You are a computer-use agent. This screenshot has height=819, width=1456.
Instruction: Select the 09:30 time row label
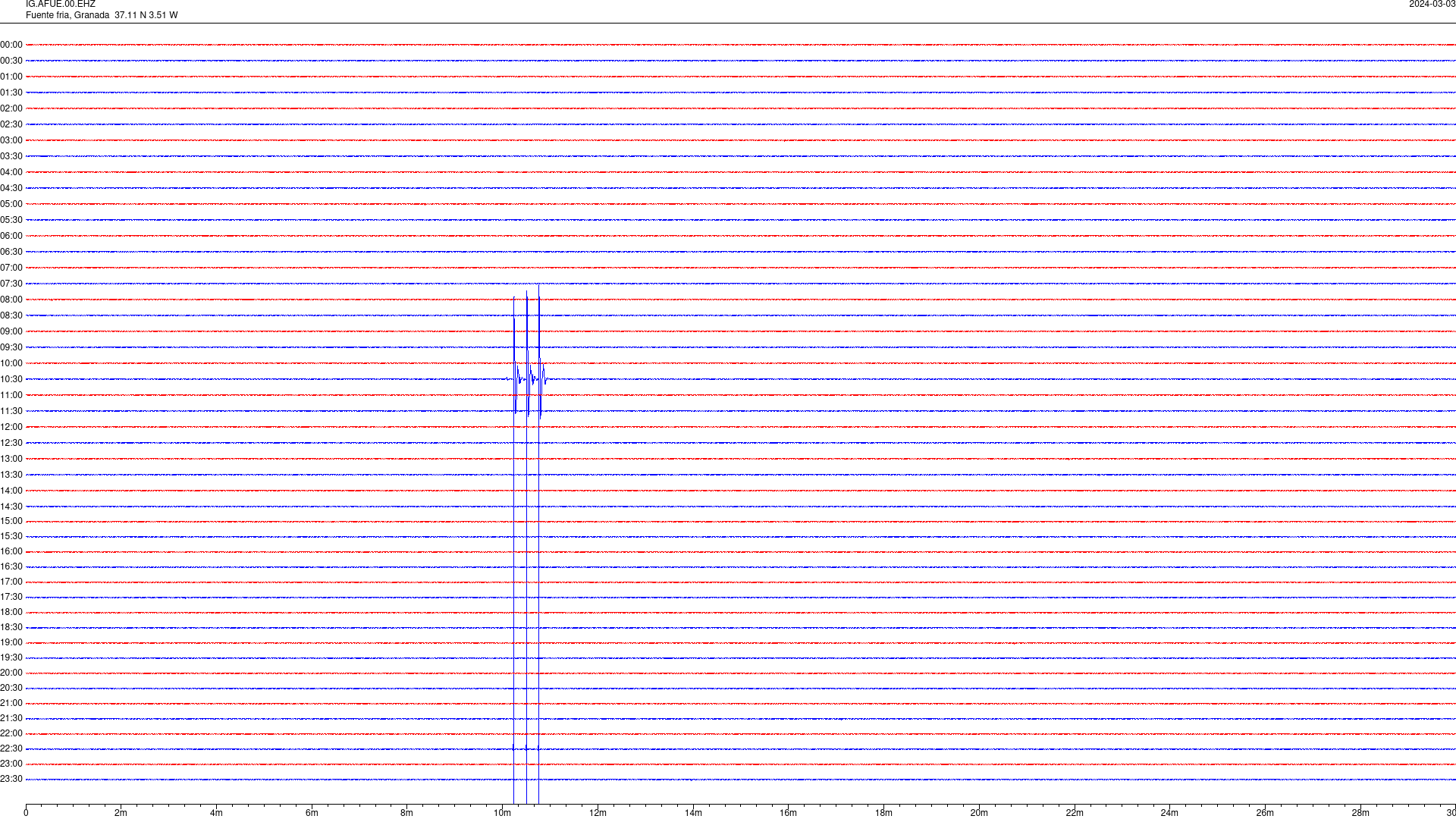click(11, 347)
